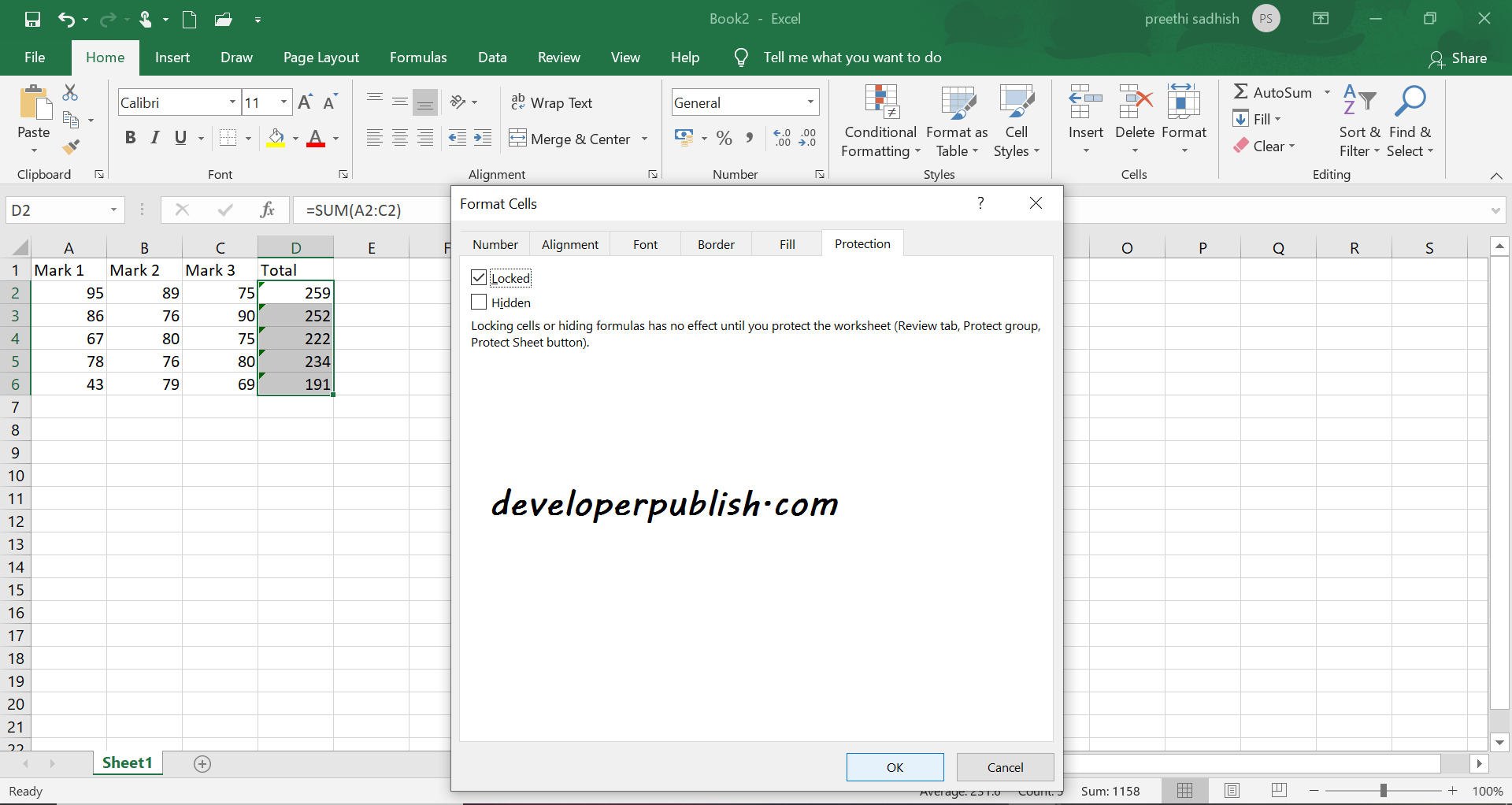Click the OK button

[895, 767]
